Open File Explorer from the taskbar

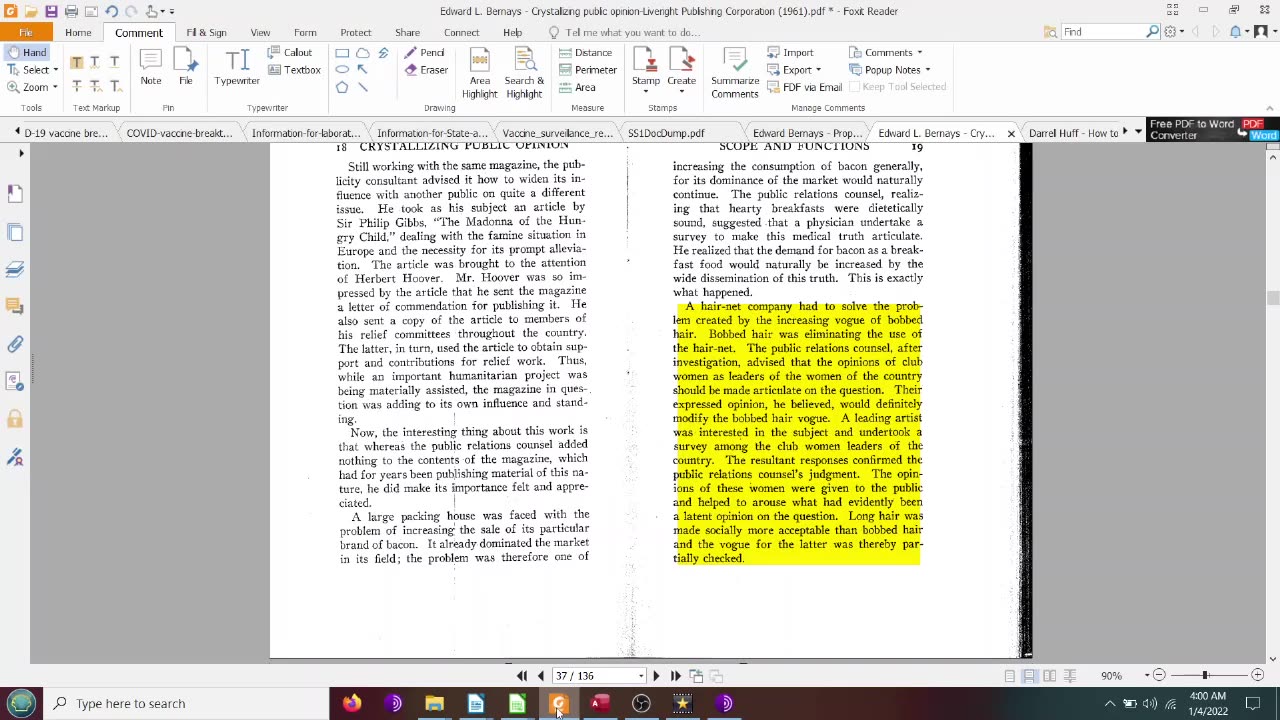(434, 703)
